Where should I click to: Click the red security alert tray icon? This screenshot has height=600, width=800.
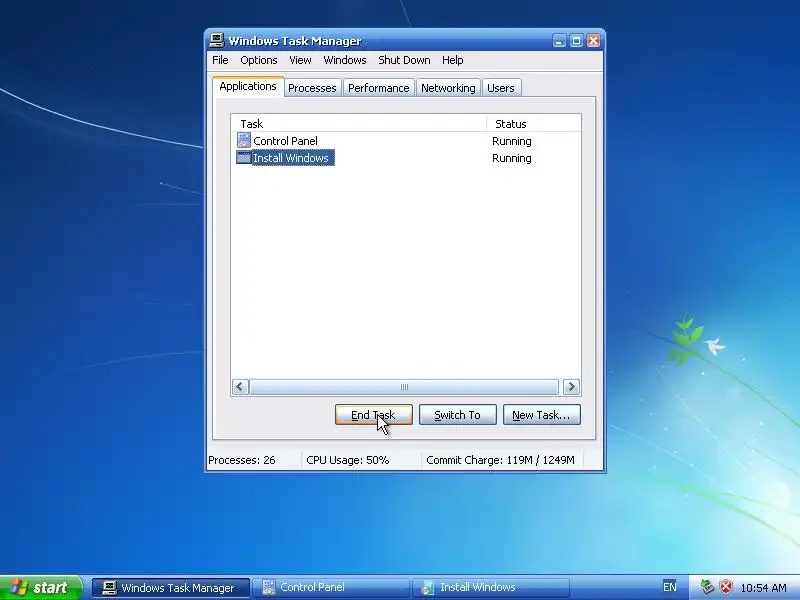pyautogui.click(x=726, y=587)
